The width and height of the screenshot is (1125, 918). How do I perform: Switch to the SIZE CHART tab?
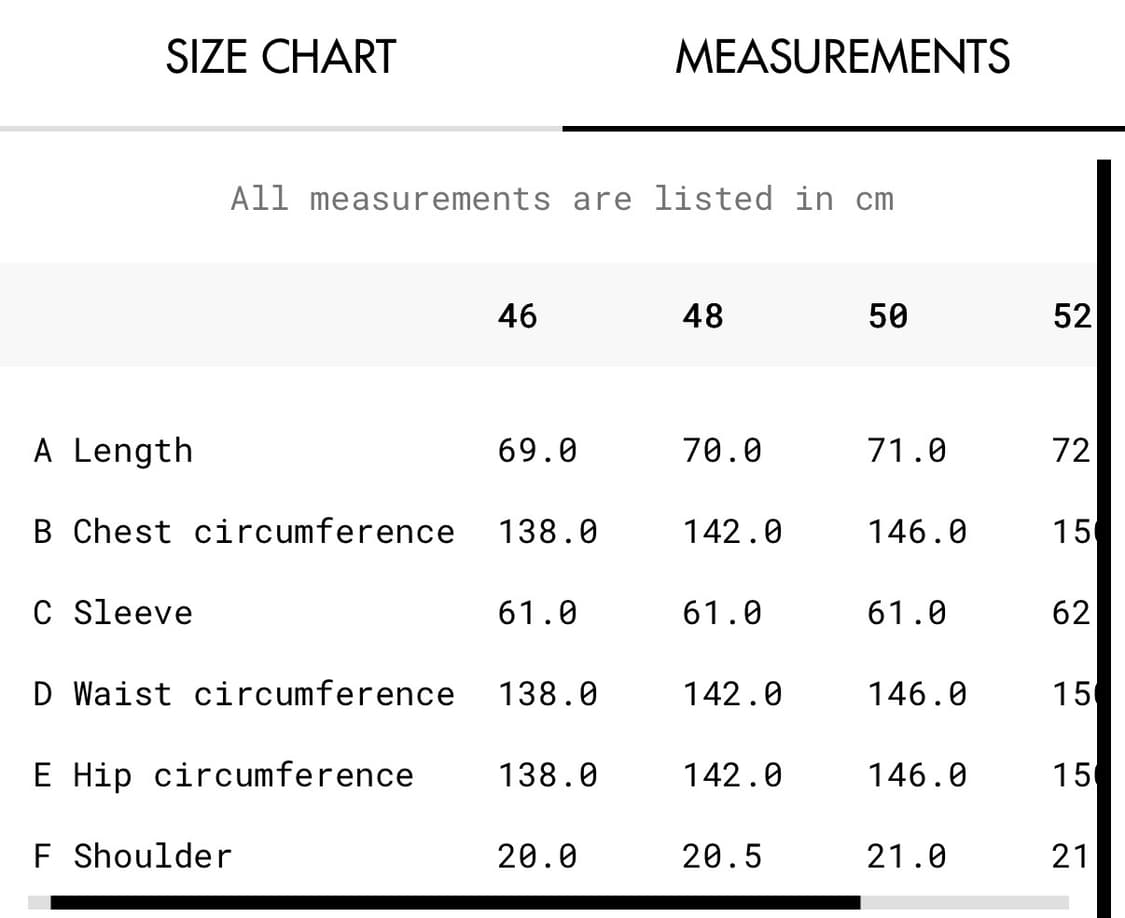point(281,57)
